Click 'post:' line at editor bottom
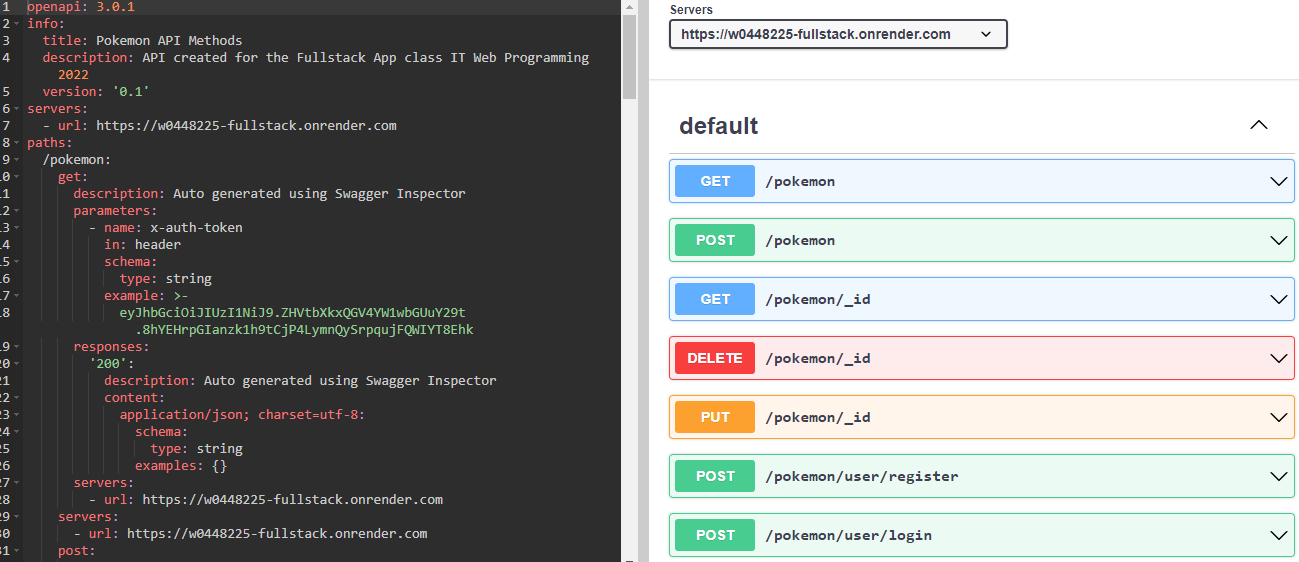This screenshot has height=562, width=1299. tap(77, 551)
